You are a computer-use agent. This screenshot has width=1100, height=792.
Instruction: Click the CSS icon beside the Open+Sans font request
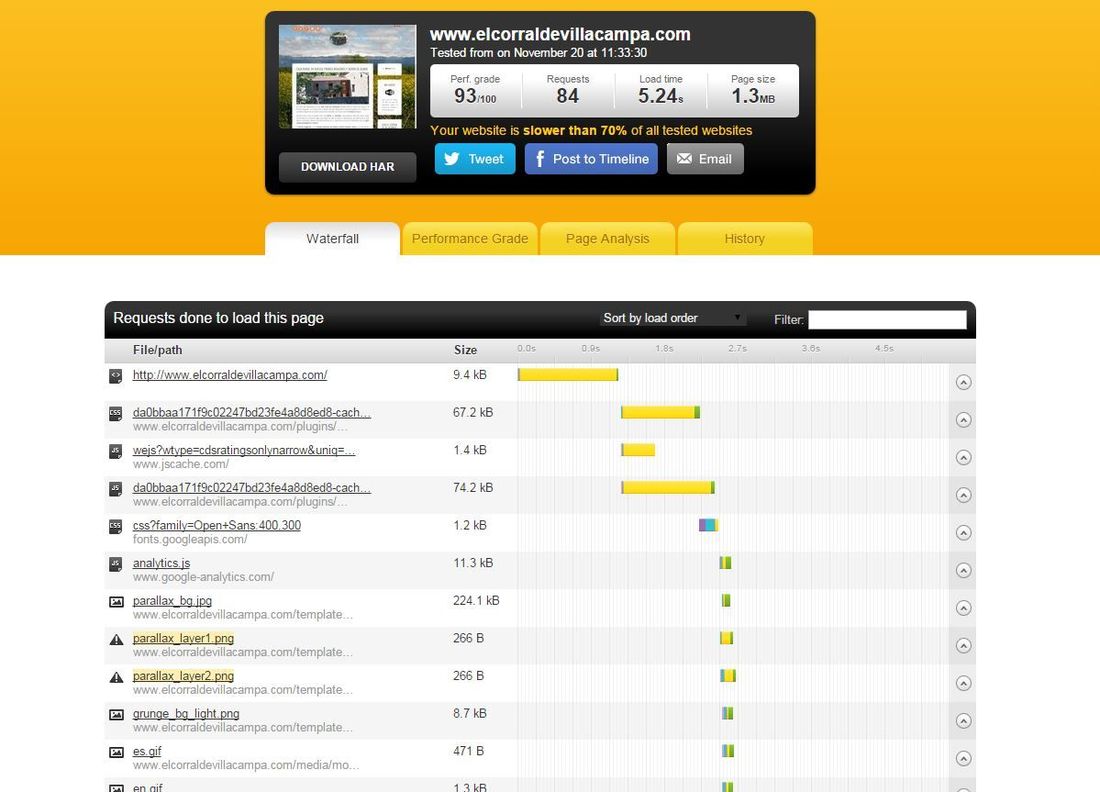coord(116,526)
